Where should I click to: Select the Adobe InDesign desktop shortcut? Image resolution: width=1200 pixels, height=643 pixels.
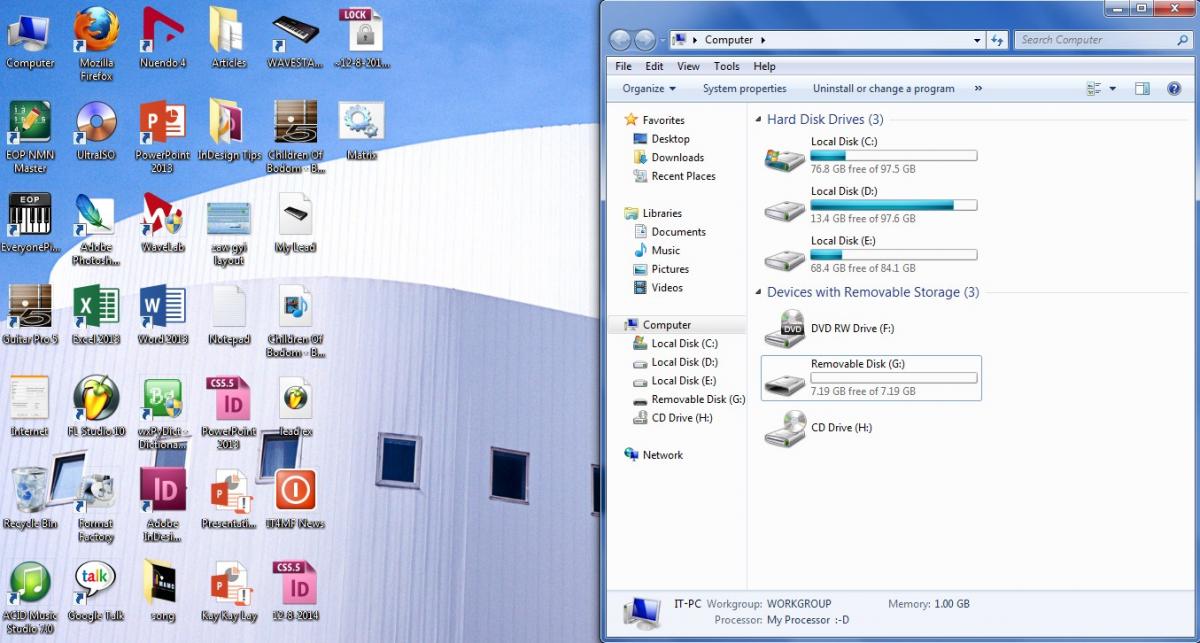162,506
